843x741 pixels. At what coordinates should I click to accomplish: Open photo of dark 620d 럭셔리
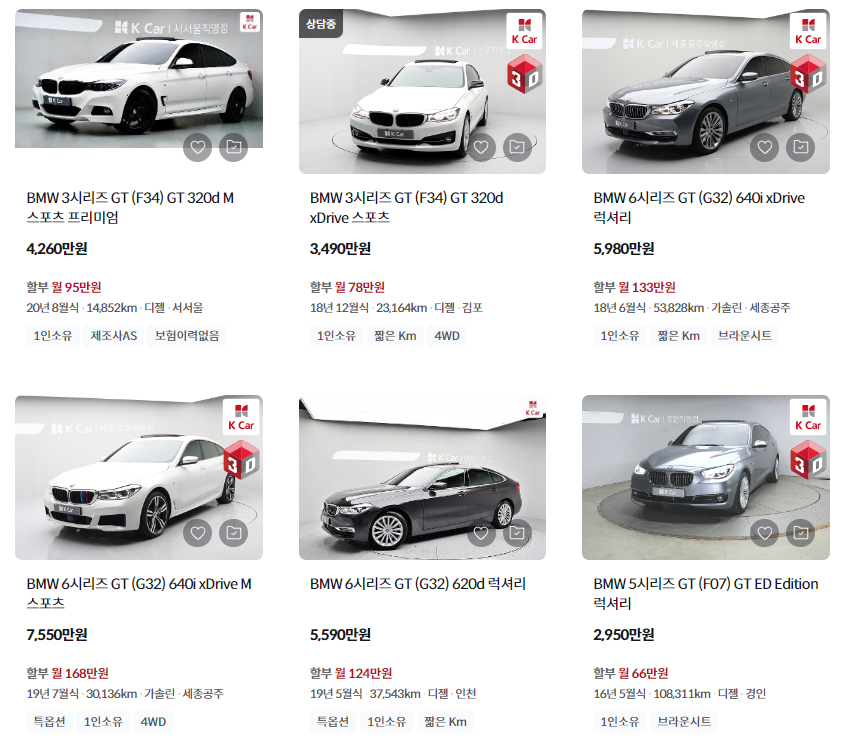(422, 478)
